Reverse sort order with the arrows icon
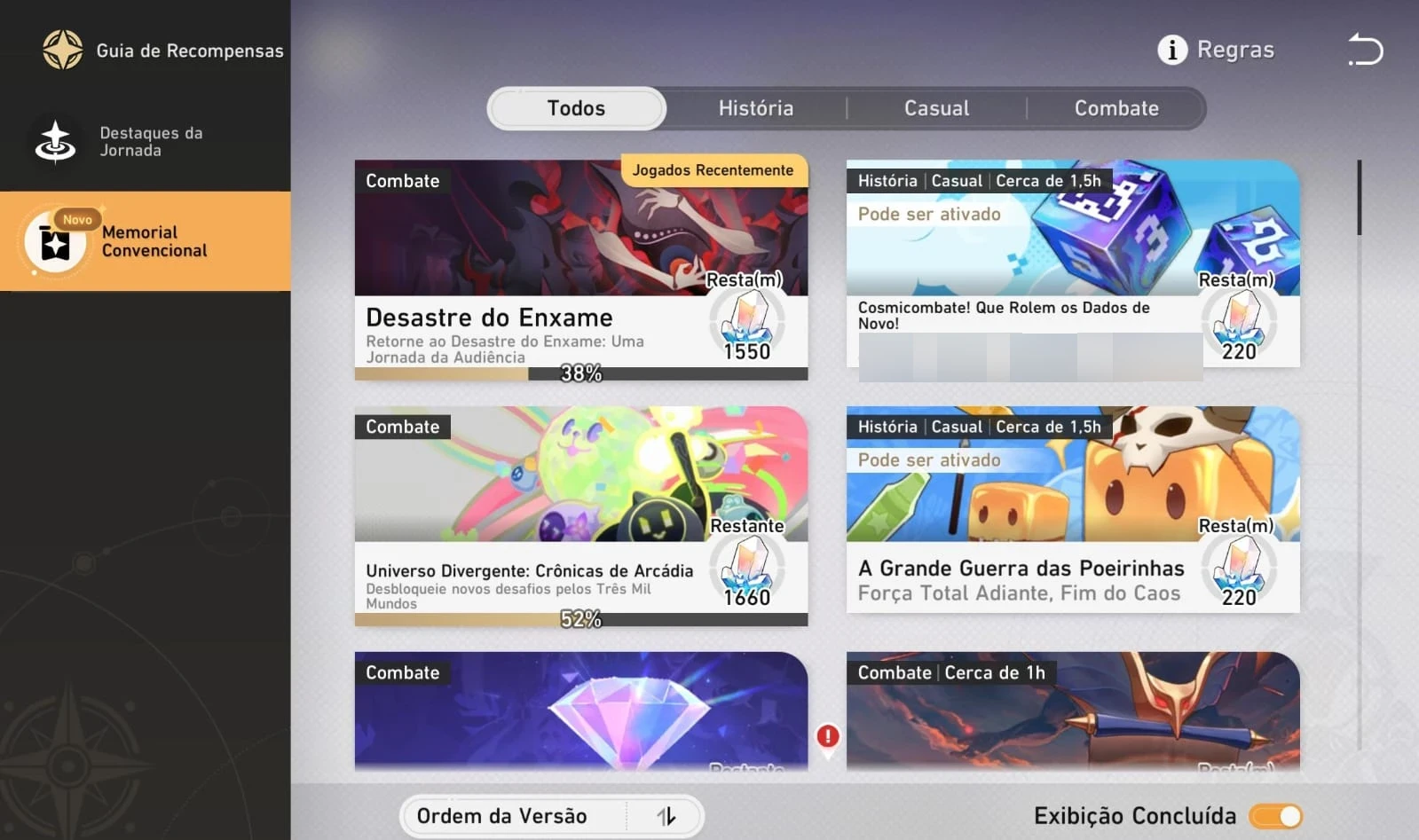The image size is (1419, 840). [666, 816]
